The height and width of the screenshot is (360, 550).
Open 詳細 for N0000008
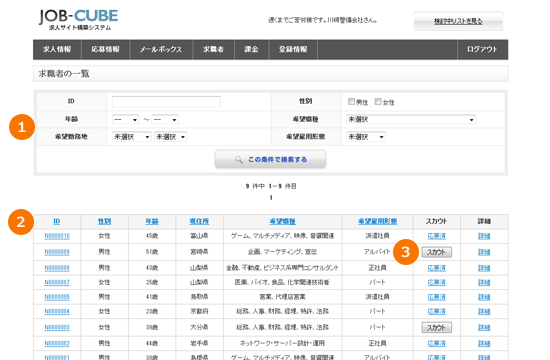coord(484,268)
